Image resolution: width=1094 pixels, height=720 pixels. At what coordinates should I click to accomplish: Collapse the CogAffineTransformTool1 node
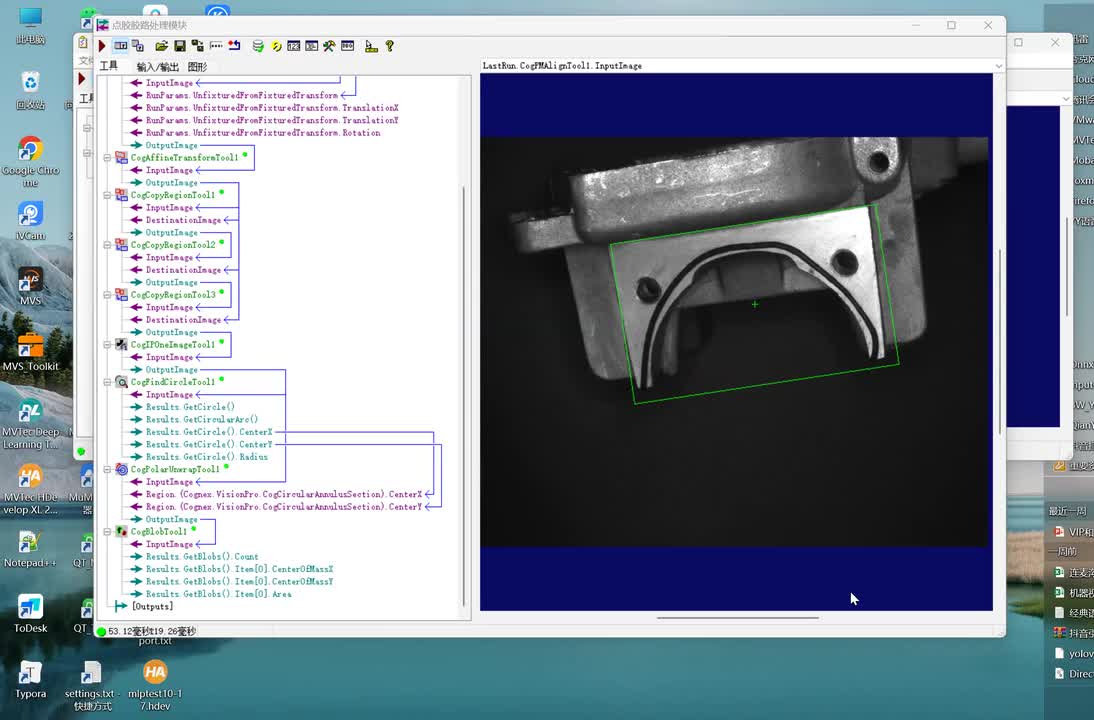tap(108, 158)
